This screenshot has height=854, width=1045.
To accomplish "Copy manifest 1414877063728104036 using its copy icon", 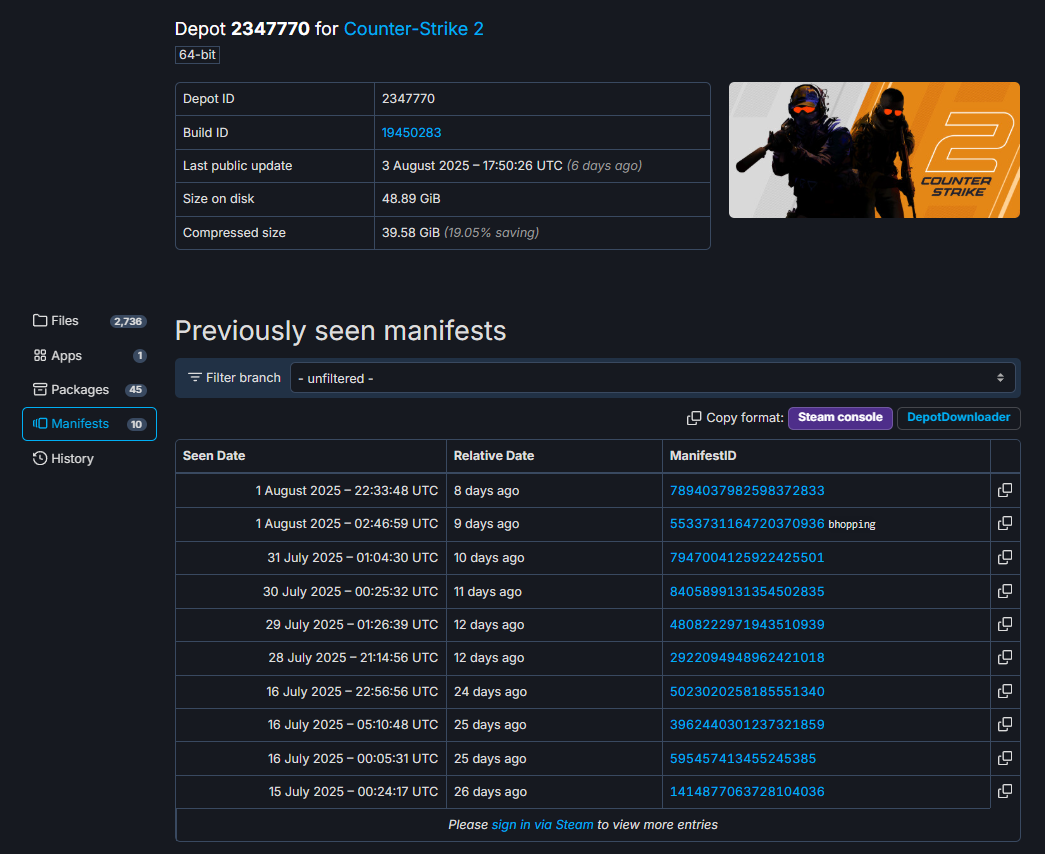I will pos(1004,791).
